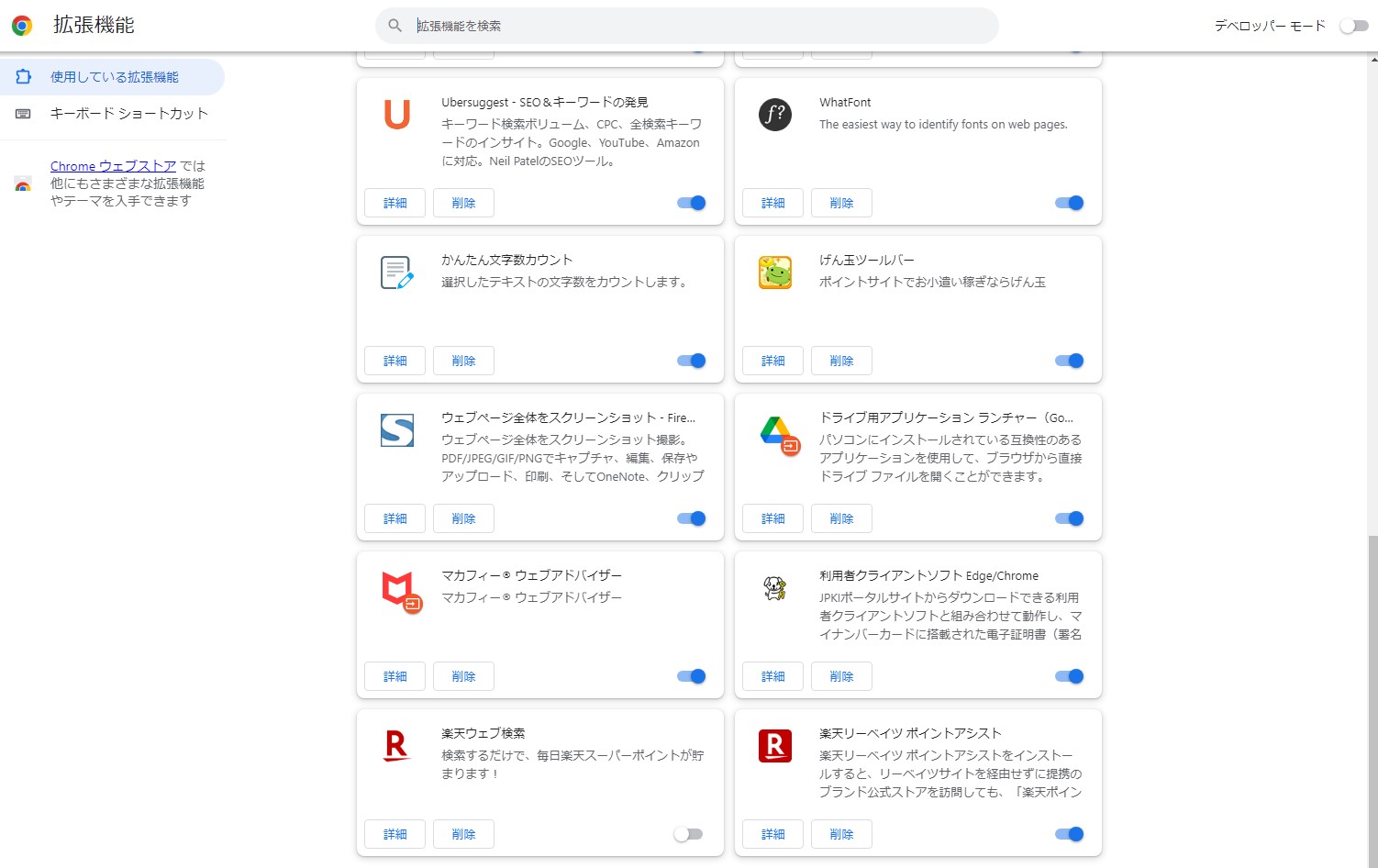Screen dimensions: 1378x868
Task: Click the scrollbar up arrow
Action: (x=1372, y=59)
